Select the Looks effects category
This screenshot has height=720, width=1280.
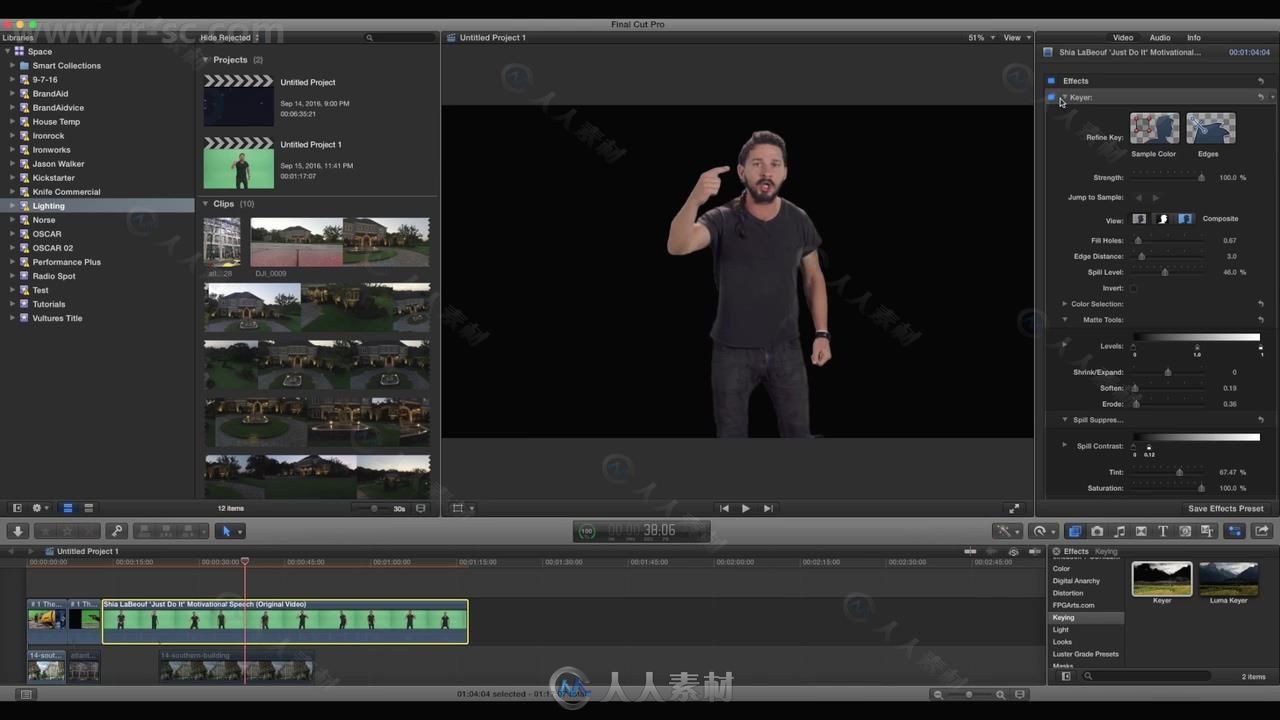pyautogui.click(x=1086, y=642)
